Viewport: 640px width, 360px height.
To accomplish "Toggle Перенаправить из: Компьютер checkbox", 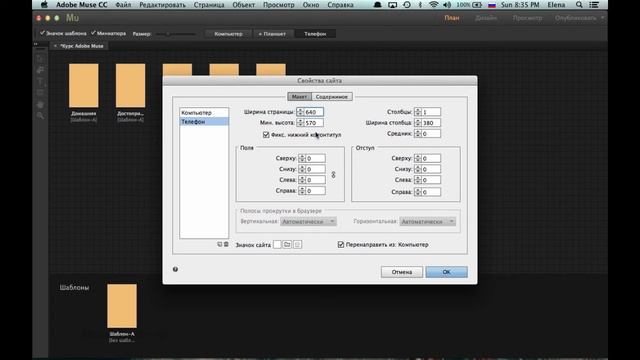I will [x=341, y=244].
